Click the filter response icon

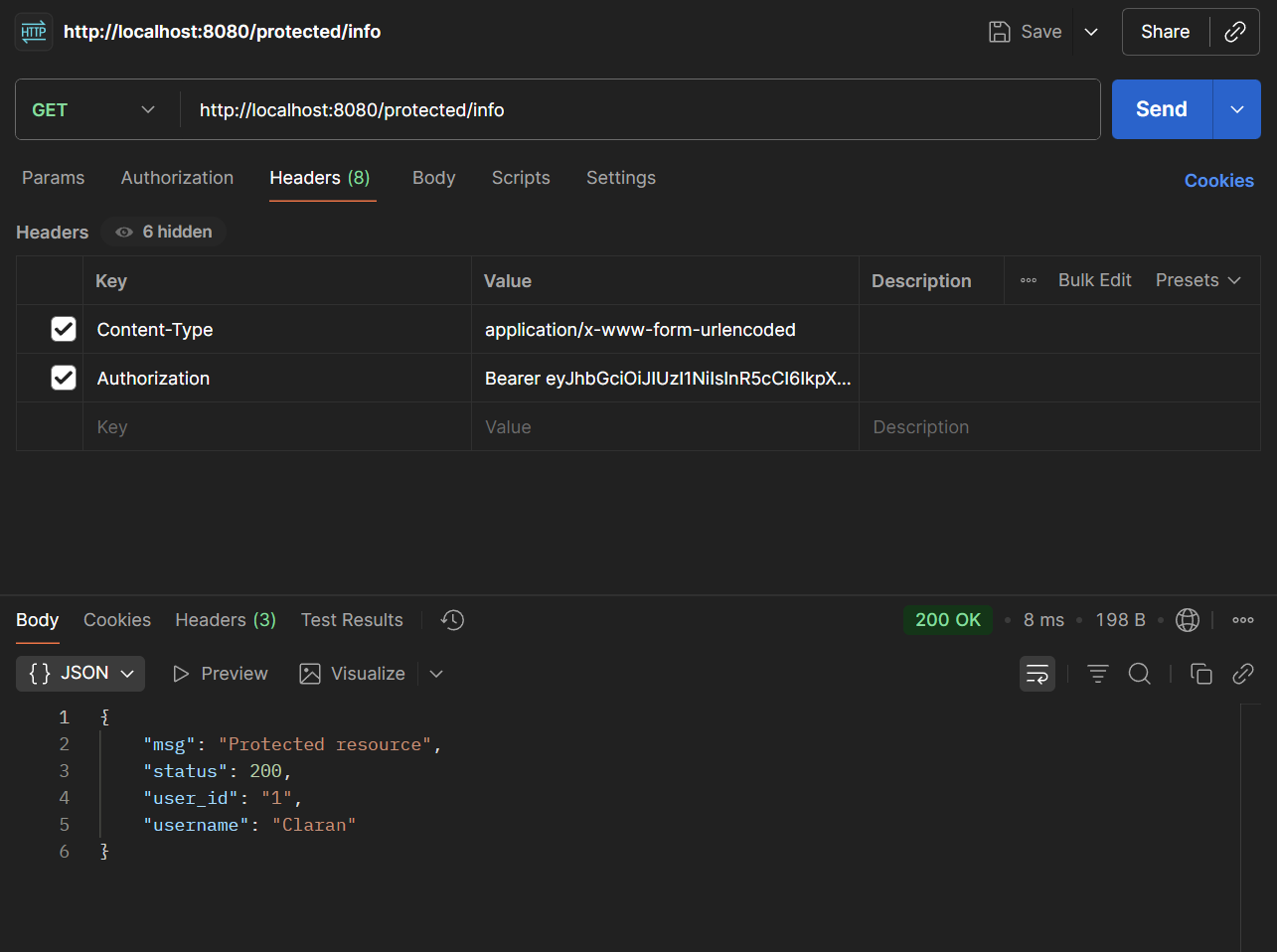tap(1097, 674)
